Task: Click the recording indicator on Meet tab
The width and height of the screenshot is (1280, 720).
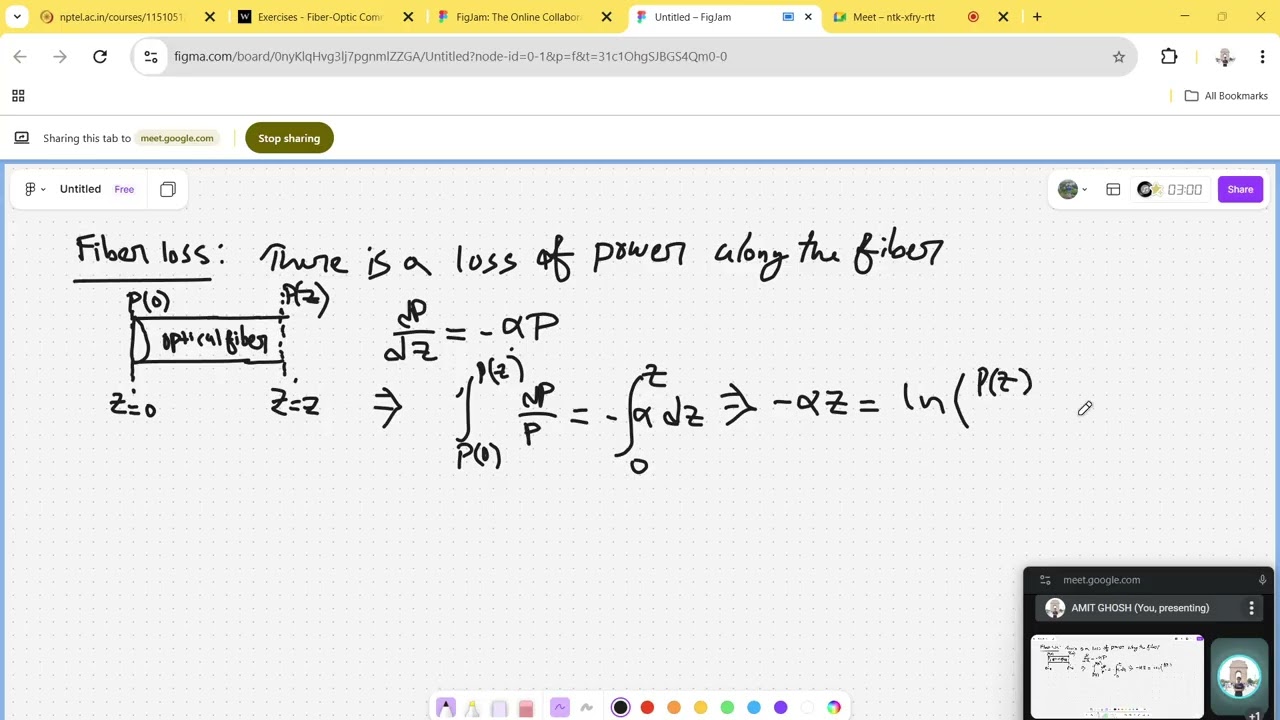Action: point(973,17)
